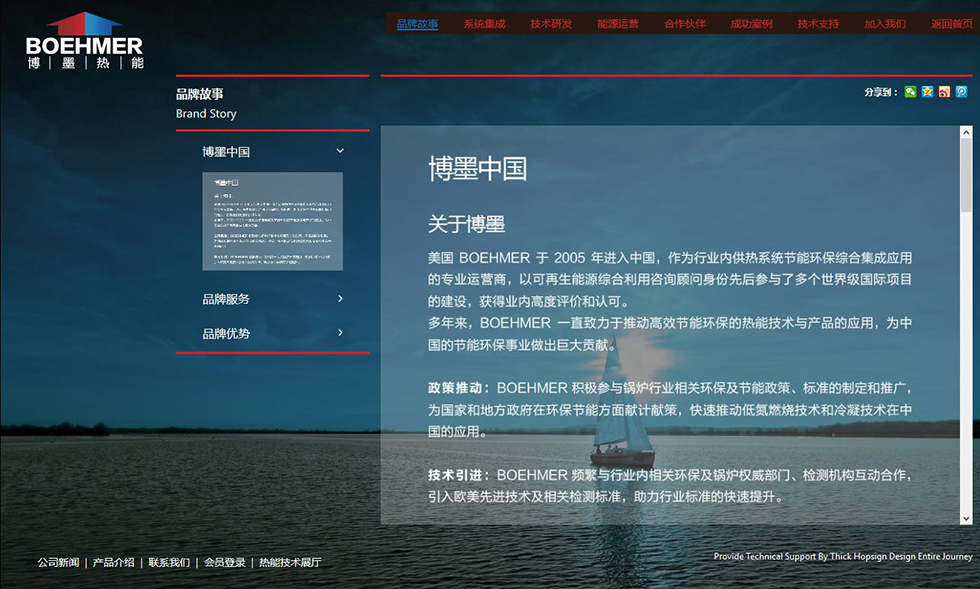Click the BOEHMER 博墨热能 logo
This screenshot has height=589, width=980.
[85, 41]
